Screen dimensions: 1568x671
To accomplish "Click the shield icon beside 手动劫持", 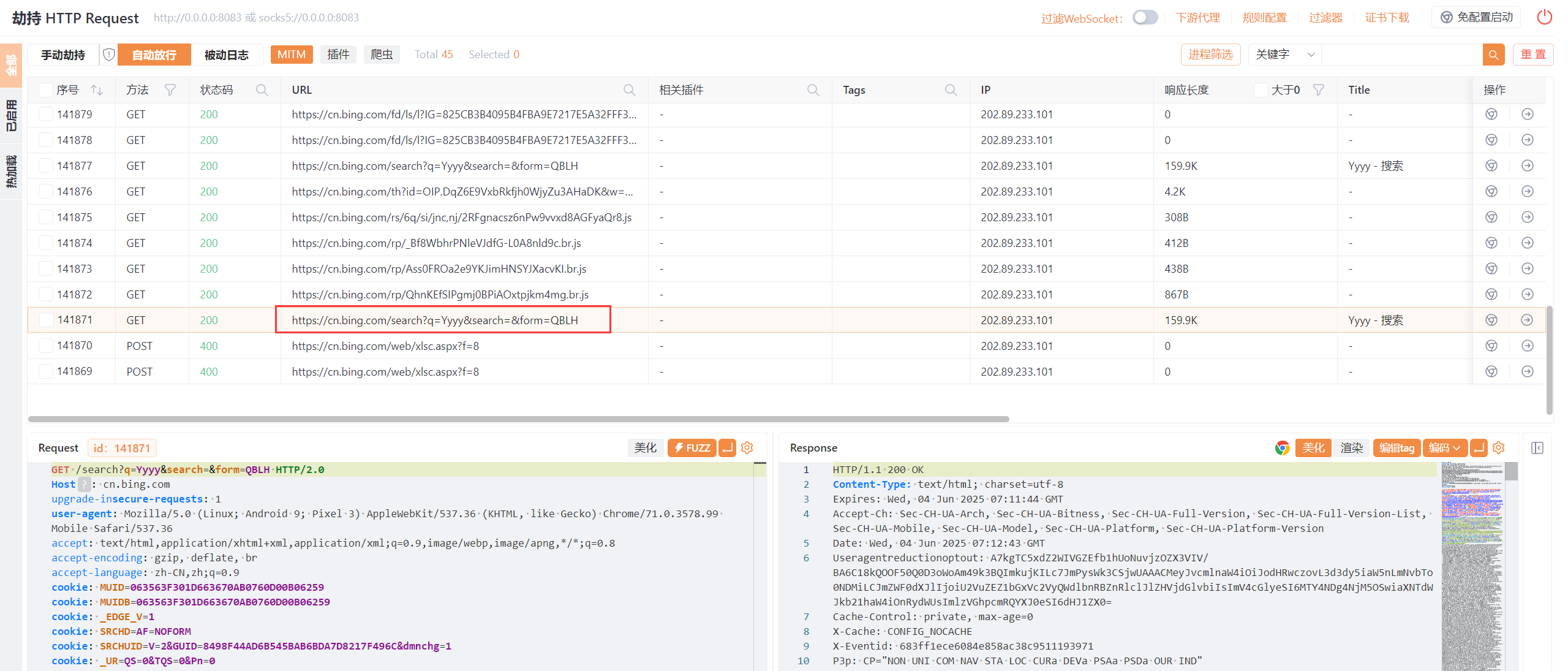I will [109, 55].
